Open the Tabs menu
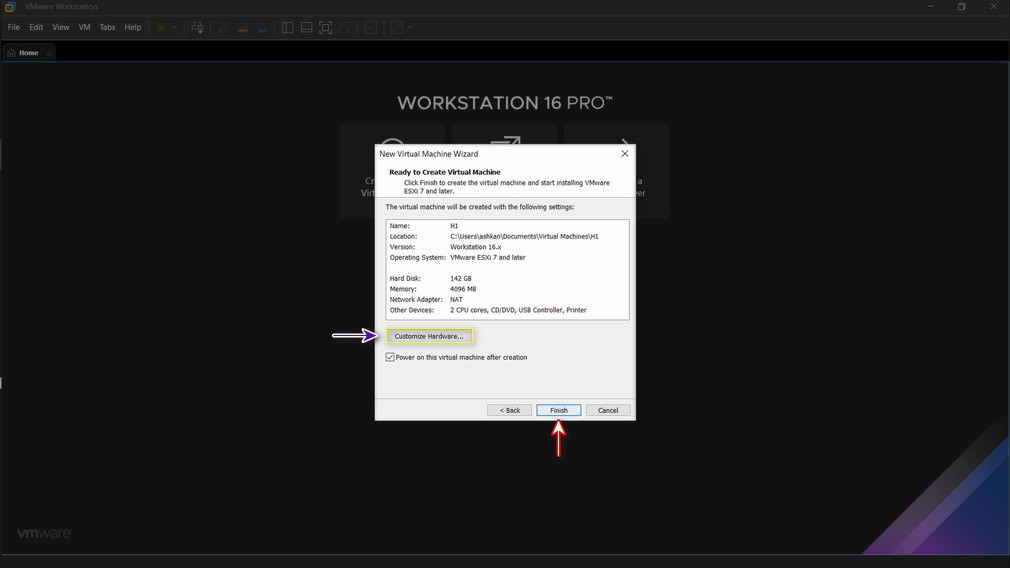1010x568 pixels. point(108,27)
